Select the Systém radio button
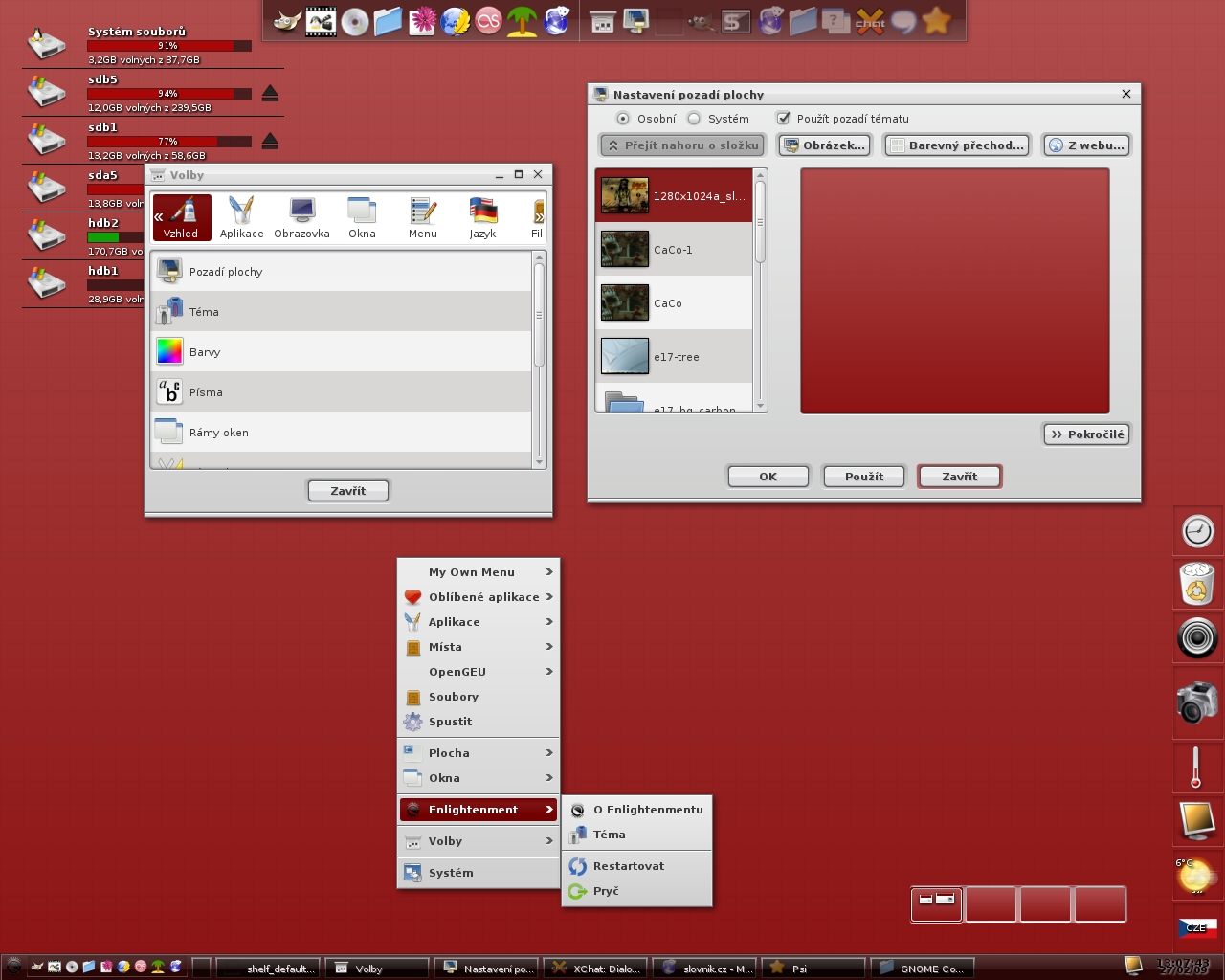The height and width of the screenshot is (980, 1225). click(x=694, y=119)
